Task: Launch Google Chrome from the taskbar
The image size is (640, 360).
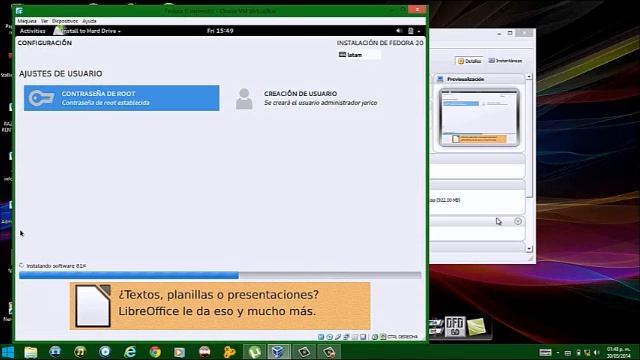Action: coord(155,352)
